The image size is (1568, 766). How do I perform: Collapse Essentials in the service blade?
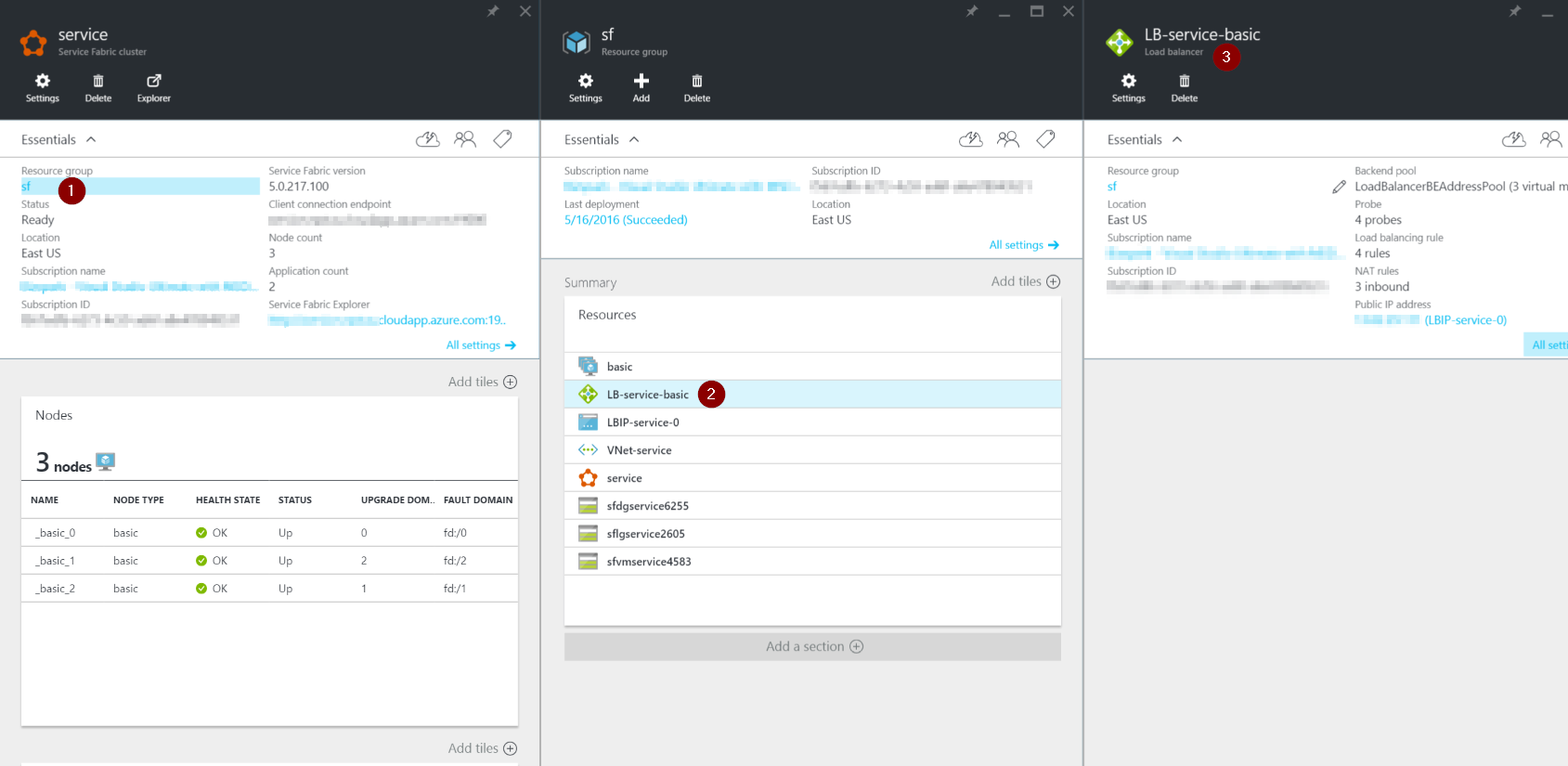(x=58, y=139)
